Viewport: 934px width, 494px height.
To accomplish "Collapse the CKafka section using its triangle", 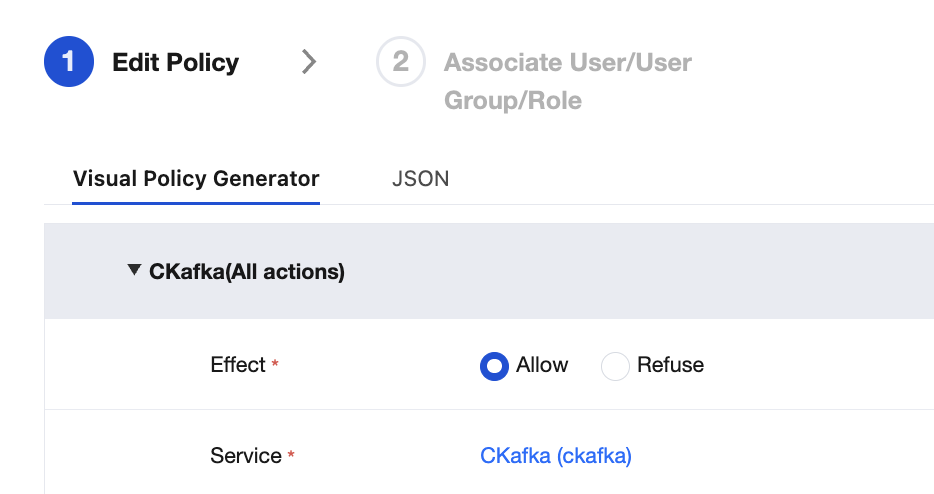I will (x=134, y=270).
